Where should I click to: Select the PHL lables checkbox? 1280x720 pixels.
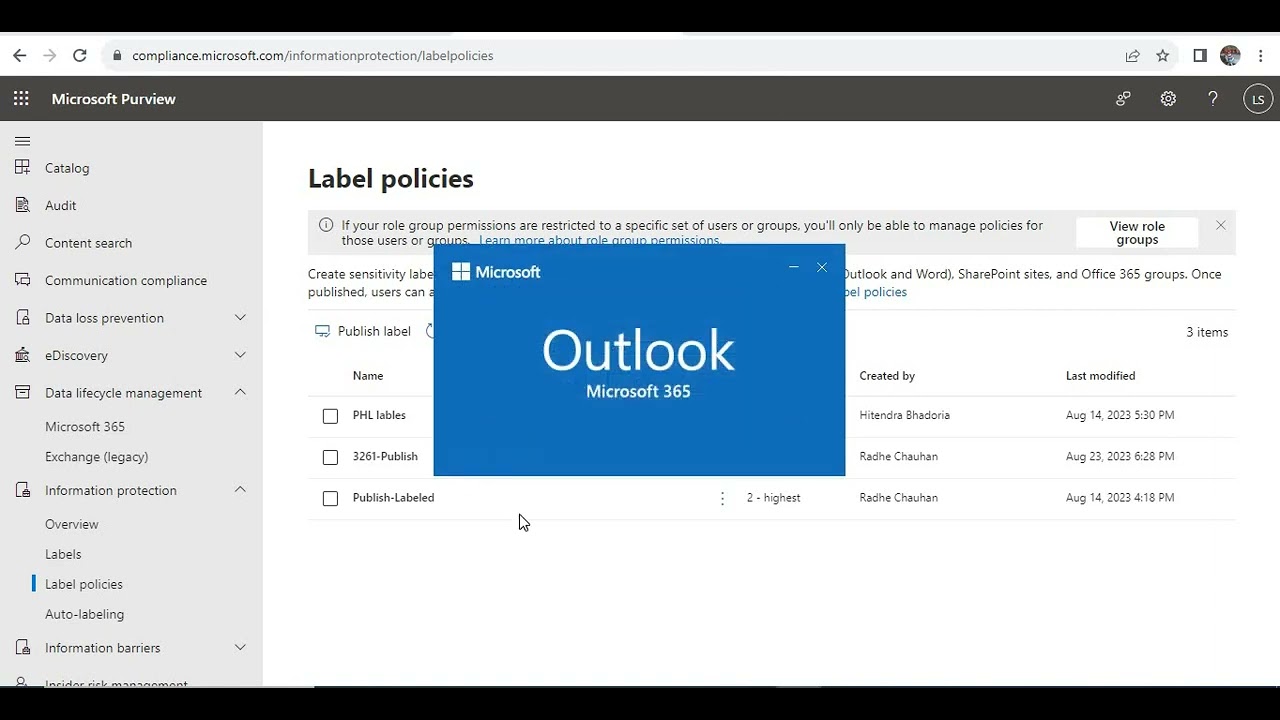pos(330,416)
